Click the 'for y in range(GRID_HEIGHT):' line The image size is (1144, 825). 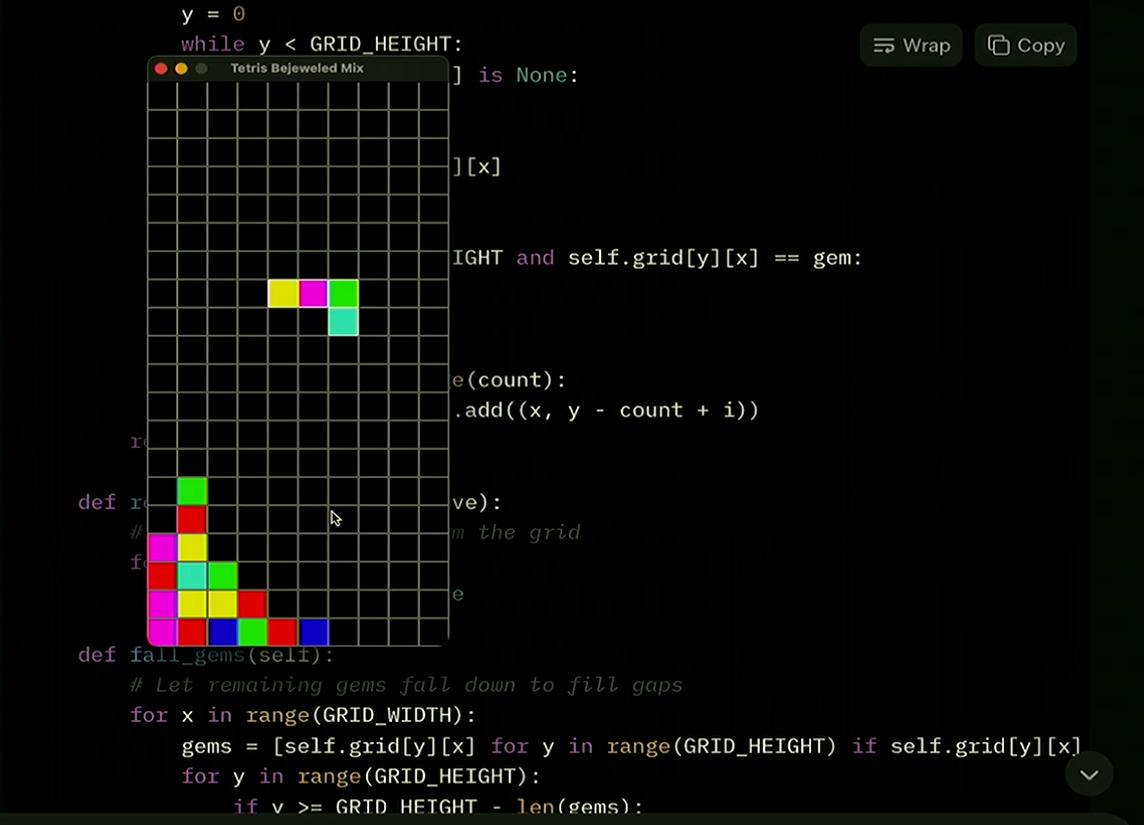click(361, 776)
